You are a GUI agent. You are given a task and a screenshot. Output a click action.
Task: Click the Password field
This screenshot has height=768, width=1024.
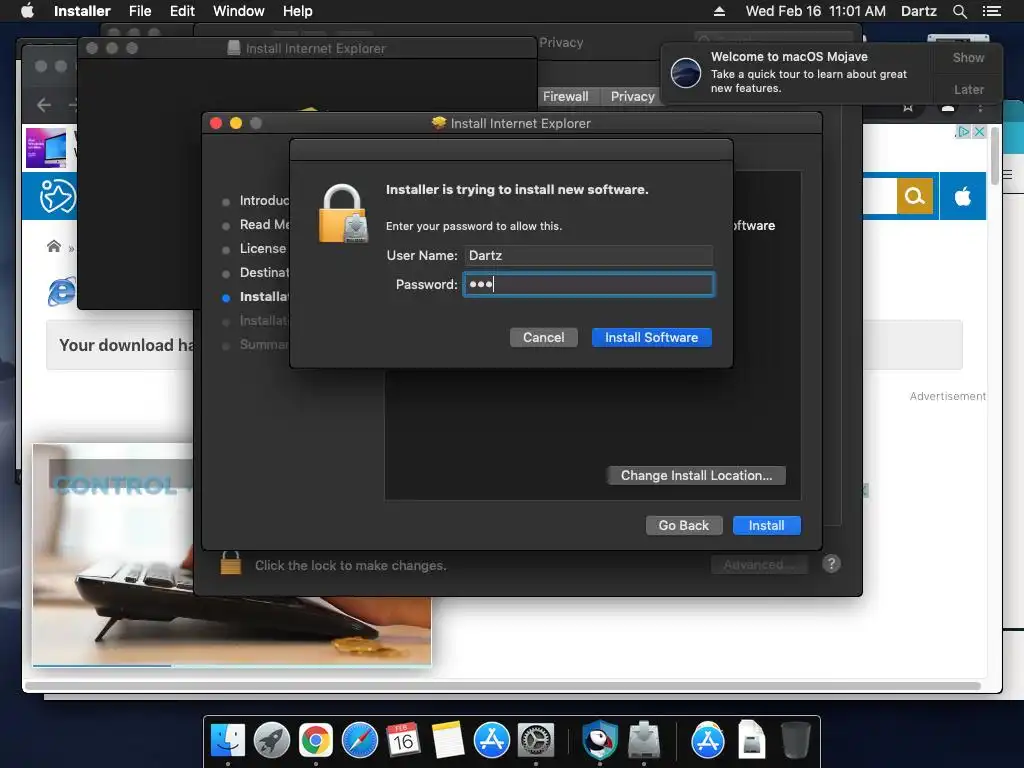588,285
